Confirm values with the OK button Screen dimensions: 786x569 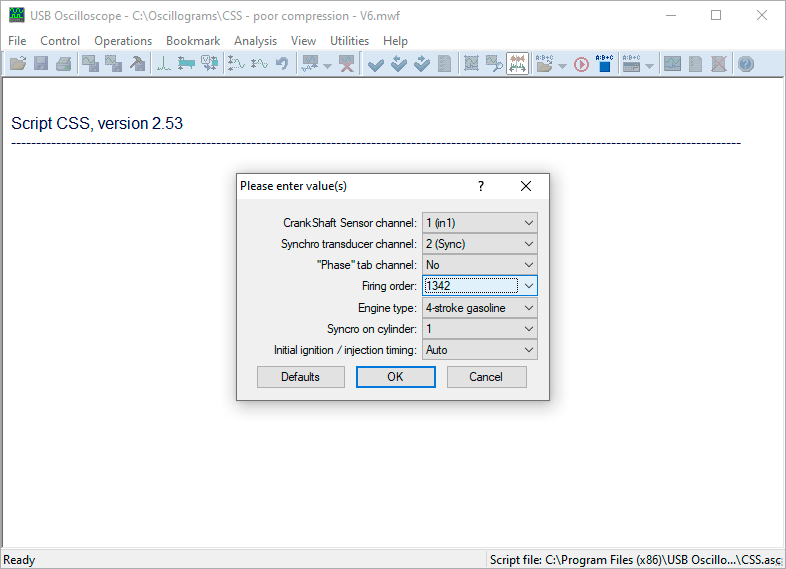396,377
